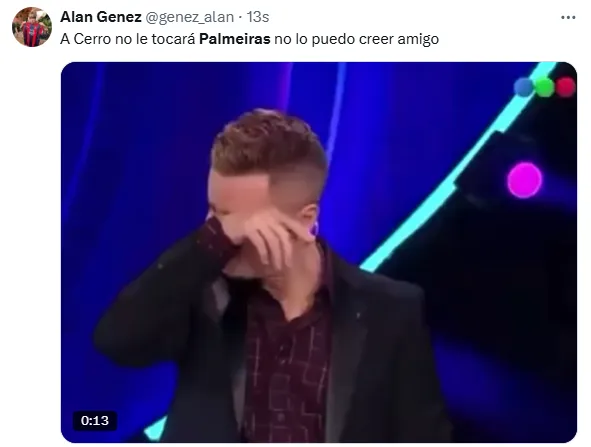Click the man's reddish-brown hair in video
The image size is (591, 447).
[x=268, y=145]
